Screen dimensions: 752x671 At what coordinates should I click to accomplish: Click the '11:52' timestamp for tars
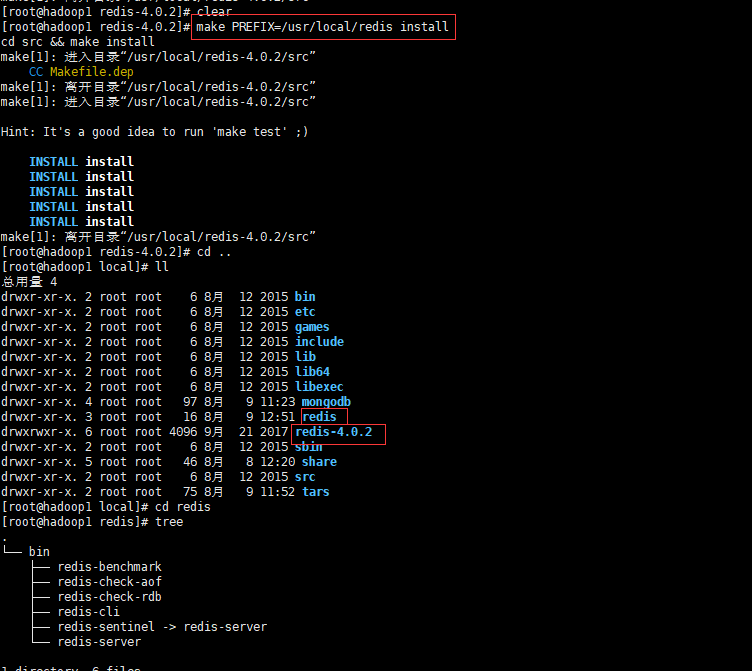click(x=278, y=492)
